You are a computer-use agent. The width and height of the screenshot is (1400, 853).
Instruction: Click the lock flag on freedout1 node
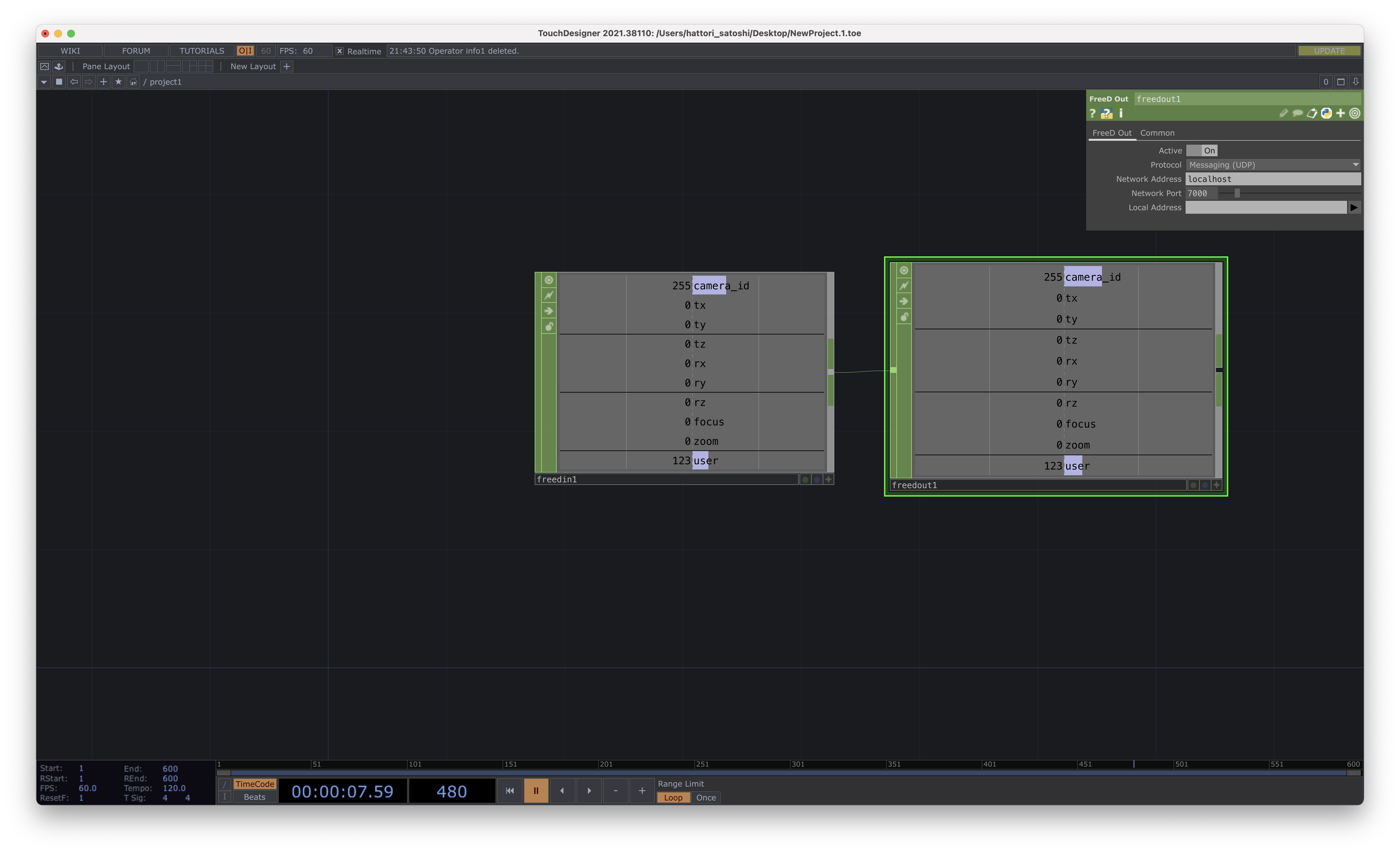pos(904,316)
